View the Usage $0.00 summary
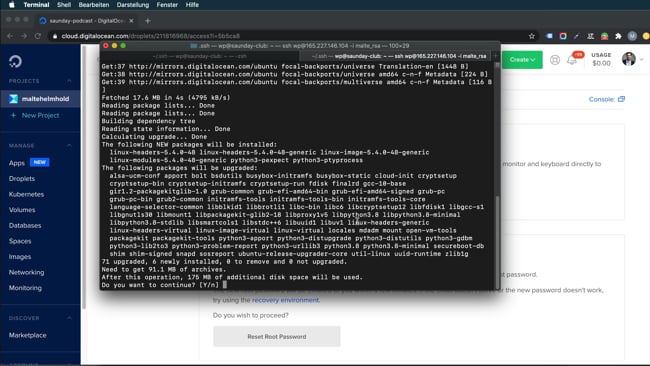The height and width of the screenshot is (366, 650). click(601, 59)
